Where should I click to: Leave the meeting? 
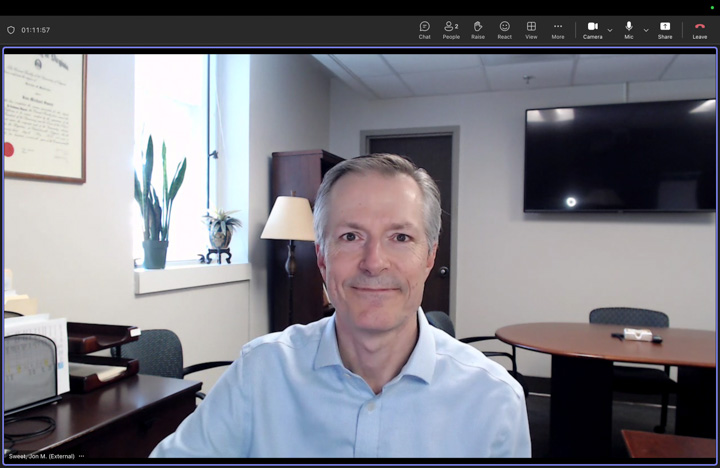(x=700, y=30)
